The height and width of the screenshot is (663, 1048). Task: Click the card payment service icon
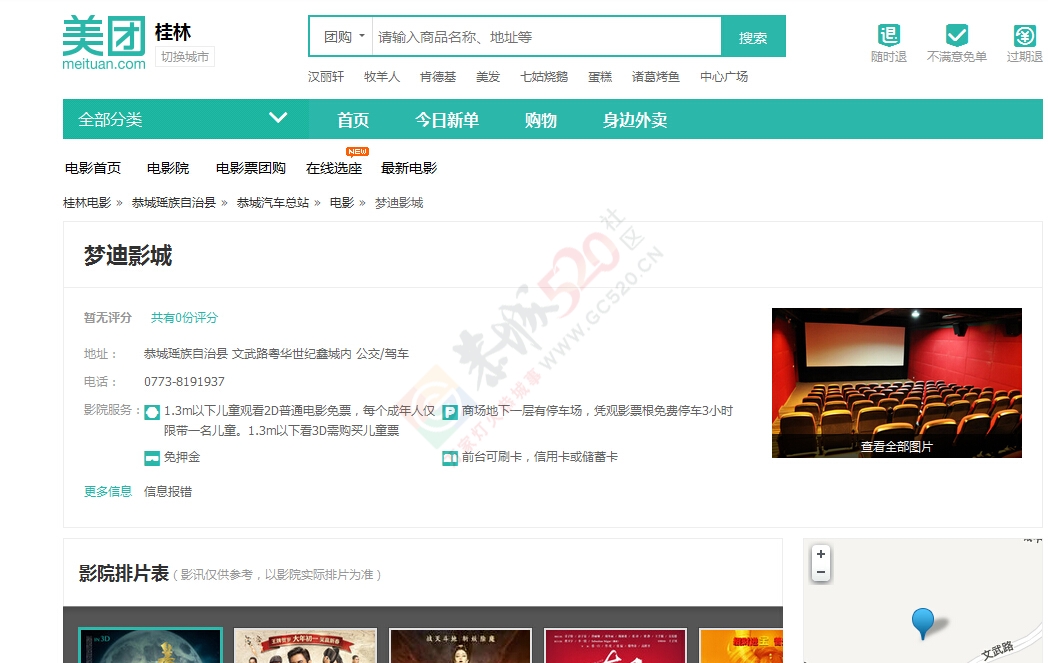point(450,458)
